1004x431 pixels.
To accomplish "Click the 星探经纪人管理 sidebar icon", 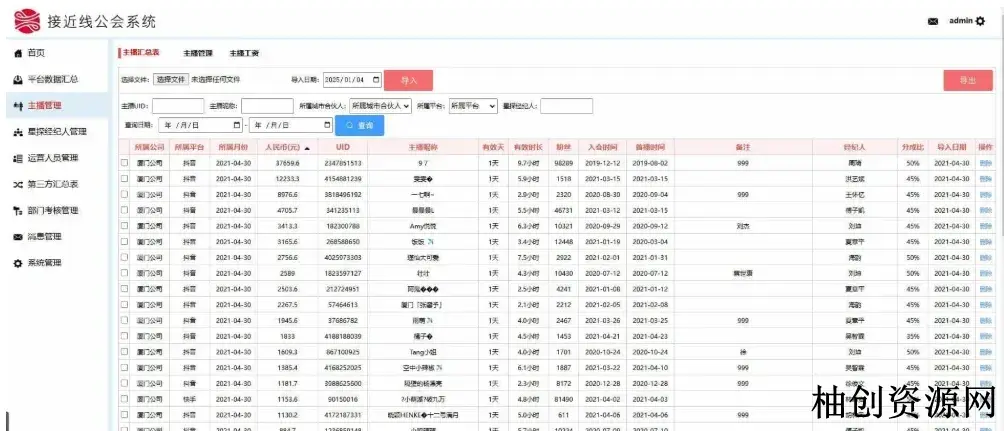I will (17, 132).
